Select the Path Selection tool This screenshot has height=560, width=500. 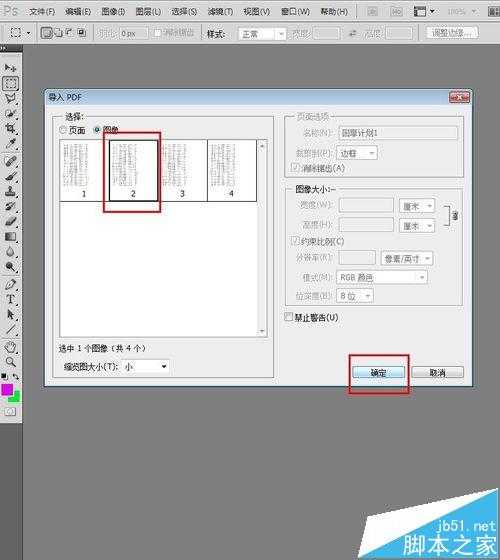pyautogui.click(x=10, y=314)
